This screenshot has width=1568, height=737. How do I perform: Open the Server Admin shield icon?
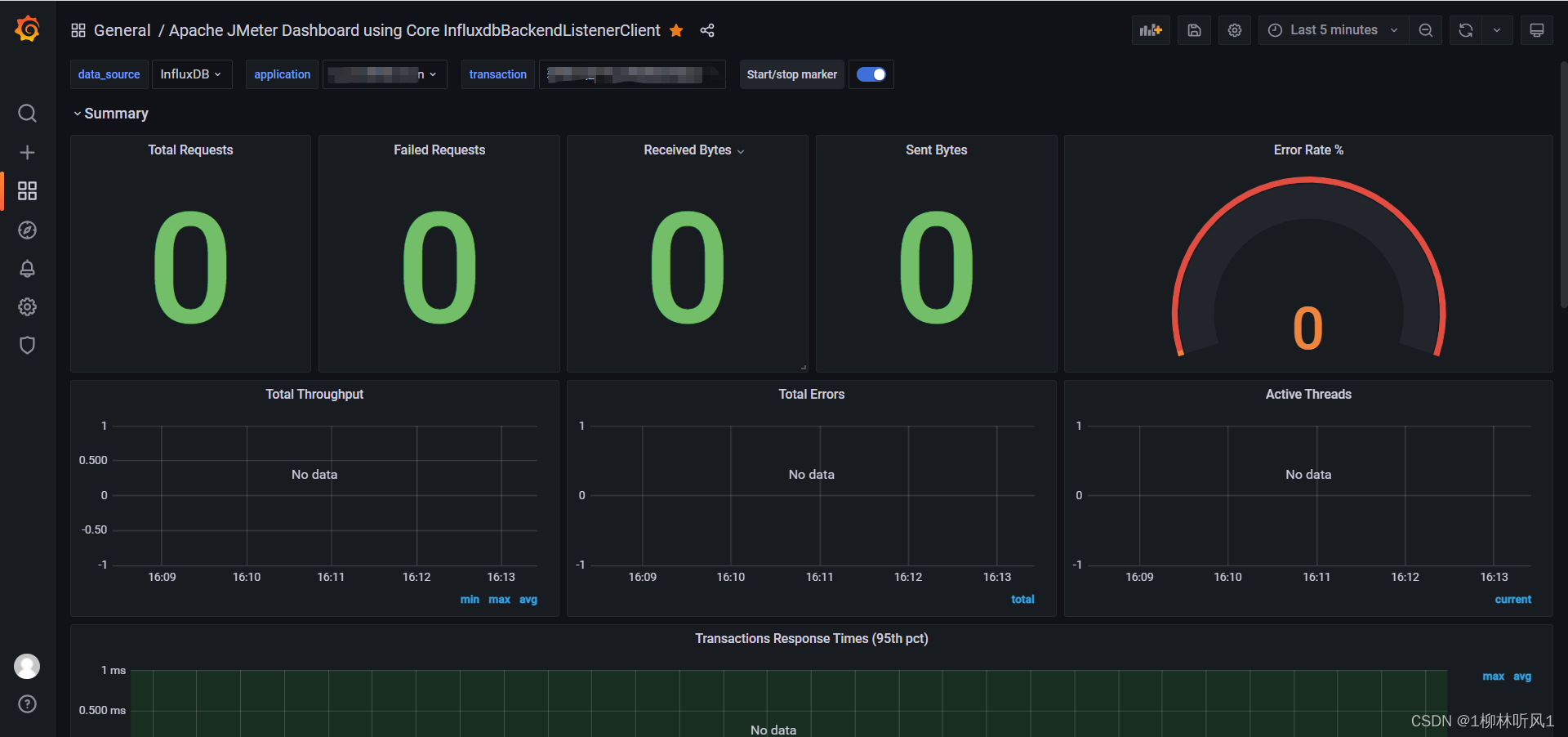[27, 346]
